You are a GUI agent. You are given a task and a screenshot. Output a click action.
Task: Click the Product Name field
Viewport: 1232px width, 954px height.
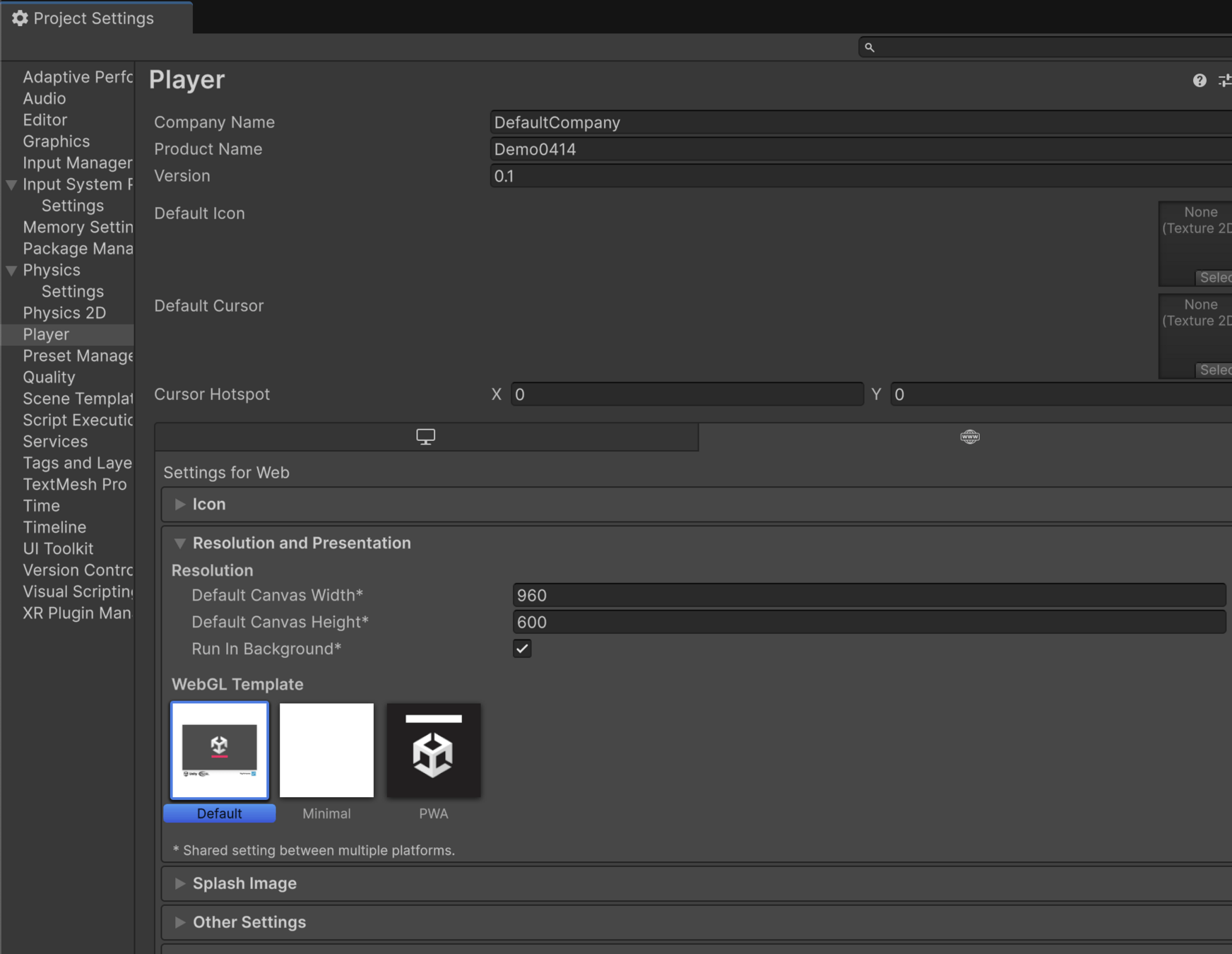[861, 149]
